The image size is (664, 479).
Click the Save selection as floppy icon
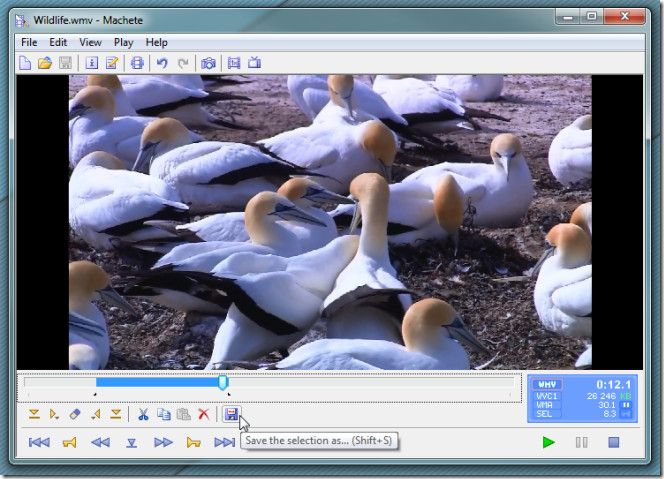pyautogui.click(x=231, y=414)
